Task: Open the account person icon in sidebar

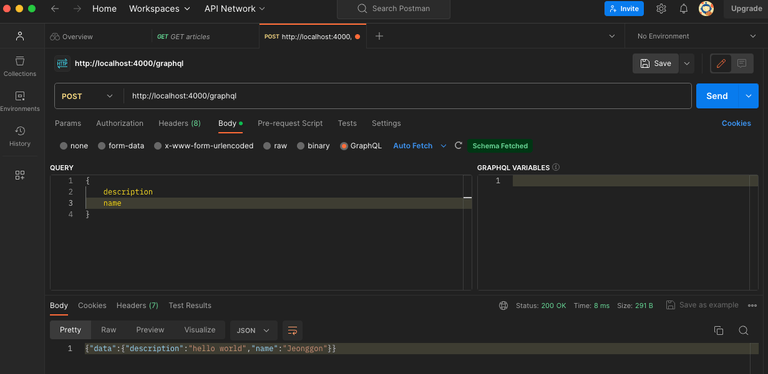Action: pyautogui.click(x=20, y=36)
